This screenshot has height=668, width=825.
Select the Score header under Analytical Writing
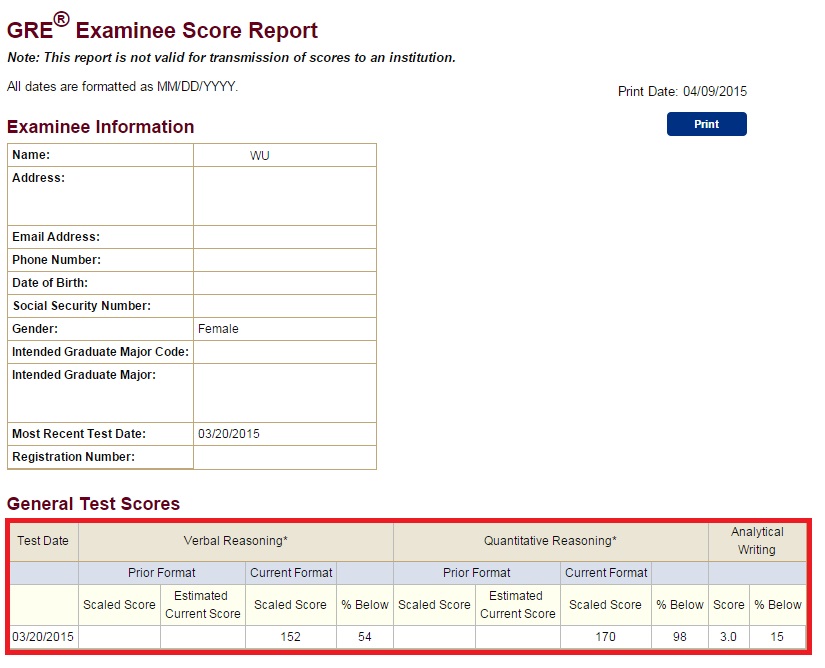[x=729, y=605]
